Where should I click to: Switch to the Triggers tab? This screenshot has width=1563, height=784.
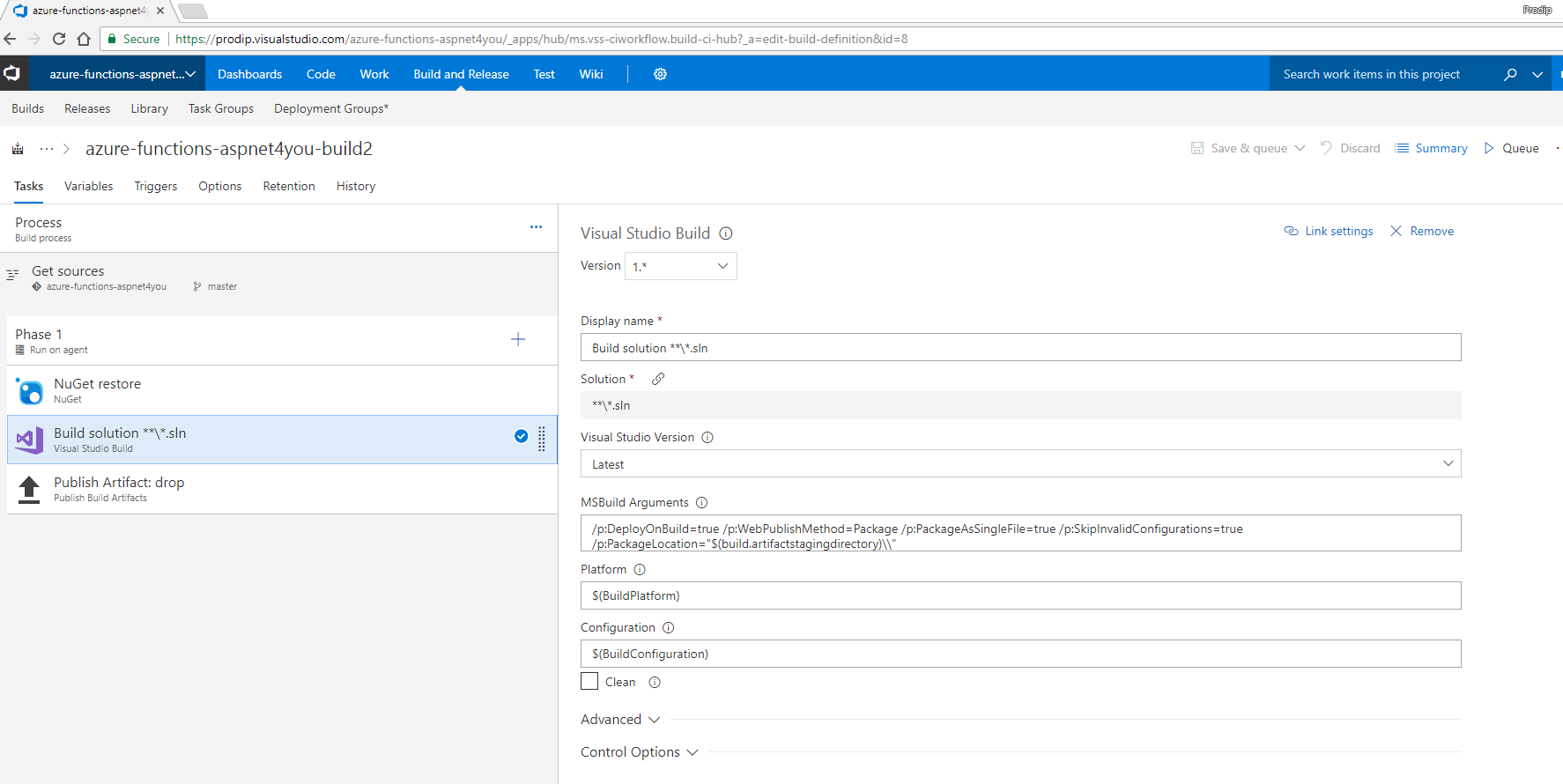point(155,186)
